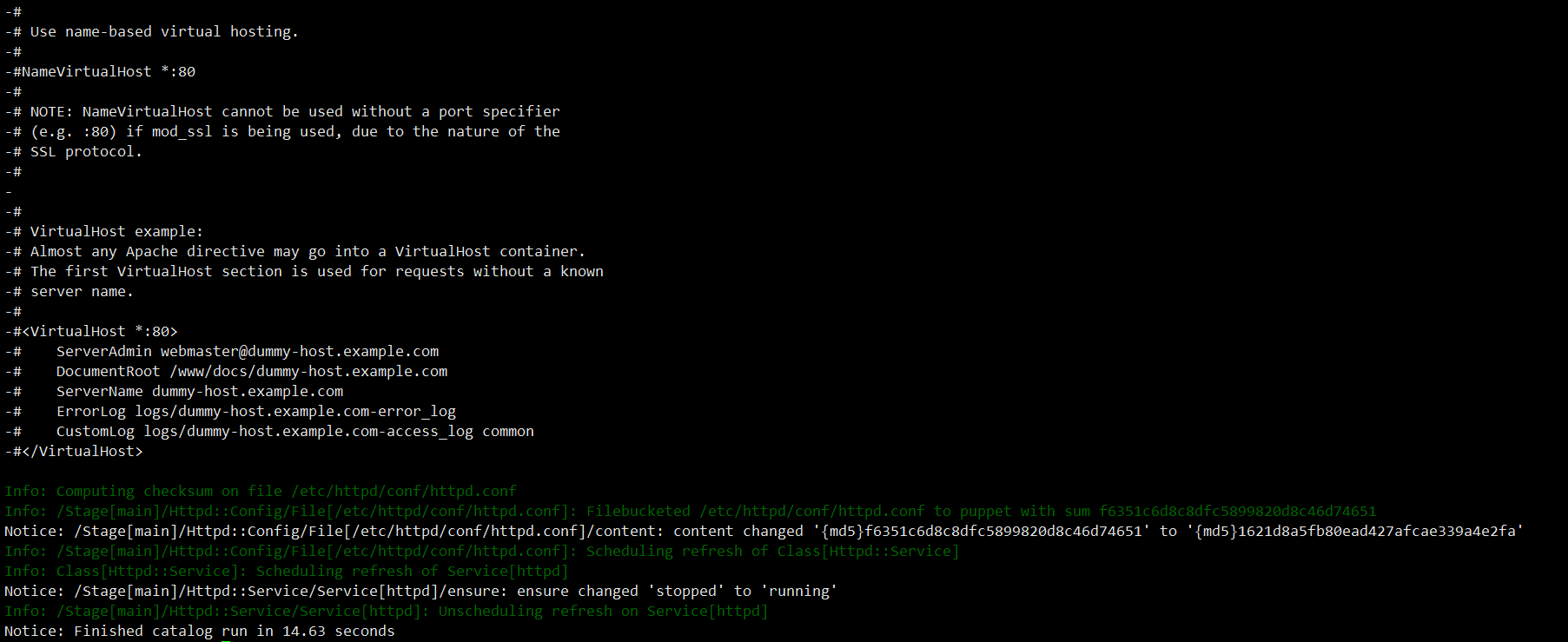Screen dimensions: 1568x642
Task: Click the "ensure changed 'stopped' to 'running'" notice
Action: pyautogui.click(x=677, y=591)
